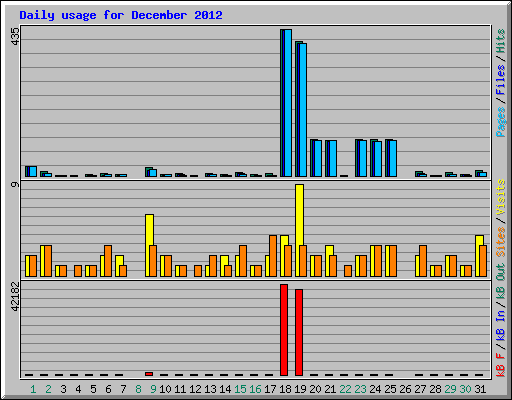Select day 22 on the x-axis
This screenshot has width=512, height=400.
[345, 389]
